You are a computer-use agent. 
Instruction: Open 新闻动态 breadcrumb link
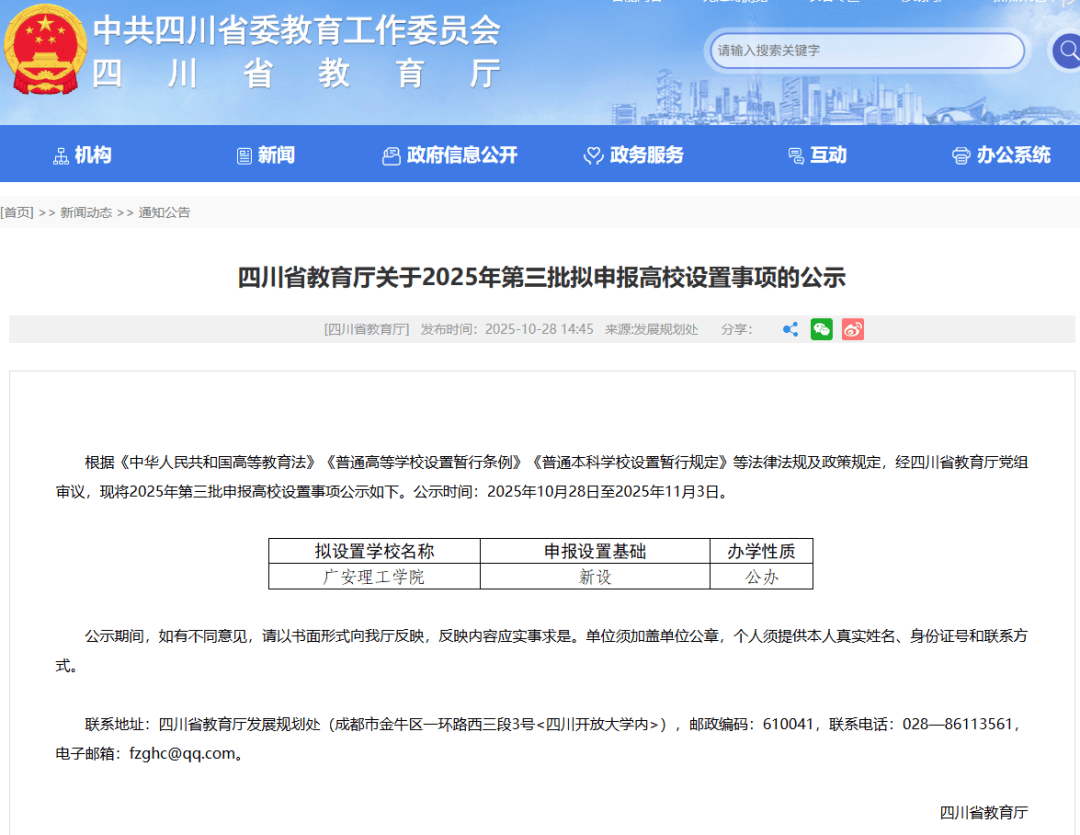(86, 212)
